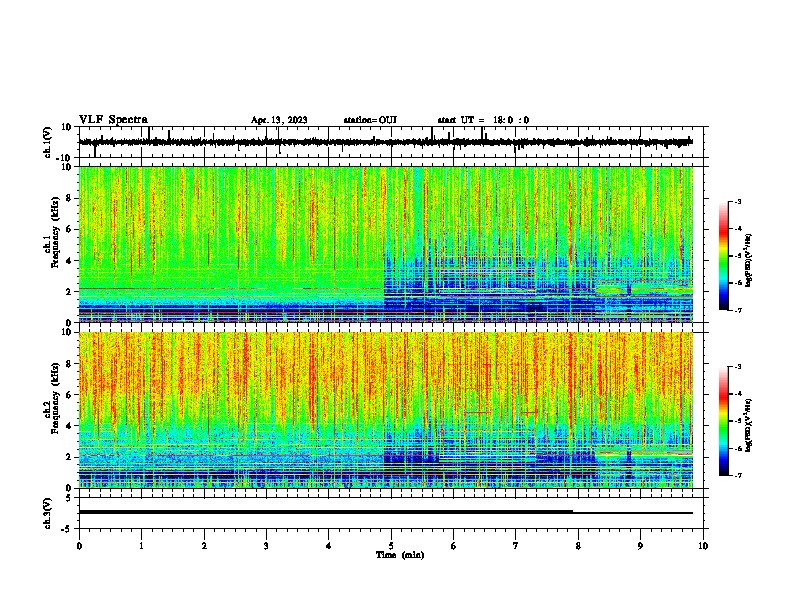Click time axis tick label "4"
This screenshot has height=612, width=792.
[x=329, y=546]
